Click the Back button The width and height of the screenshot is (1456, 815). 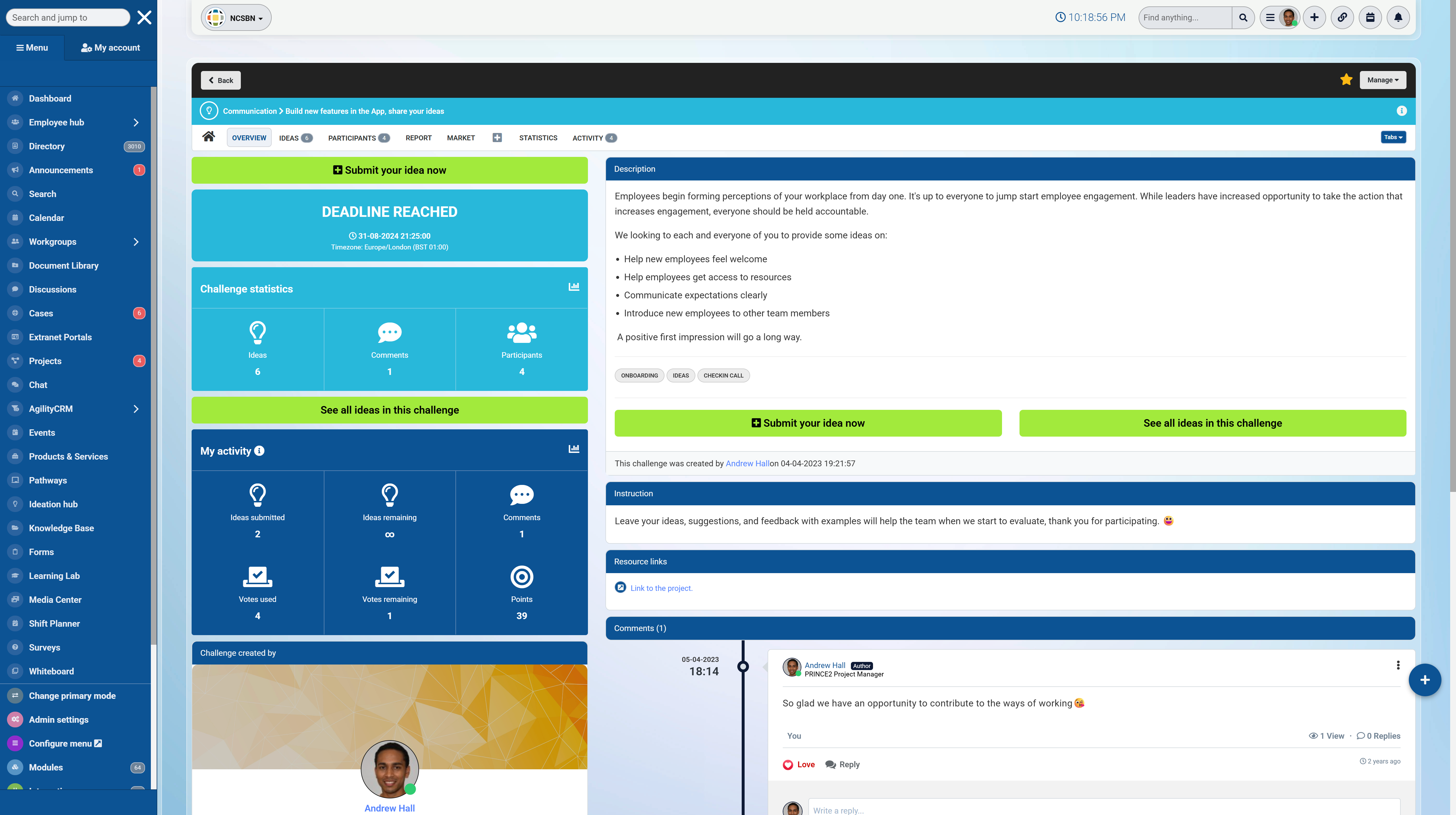(220, 80)
